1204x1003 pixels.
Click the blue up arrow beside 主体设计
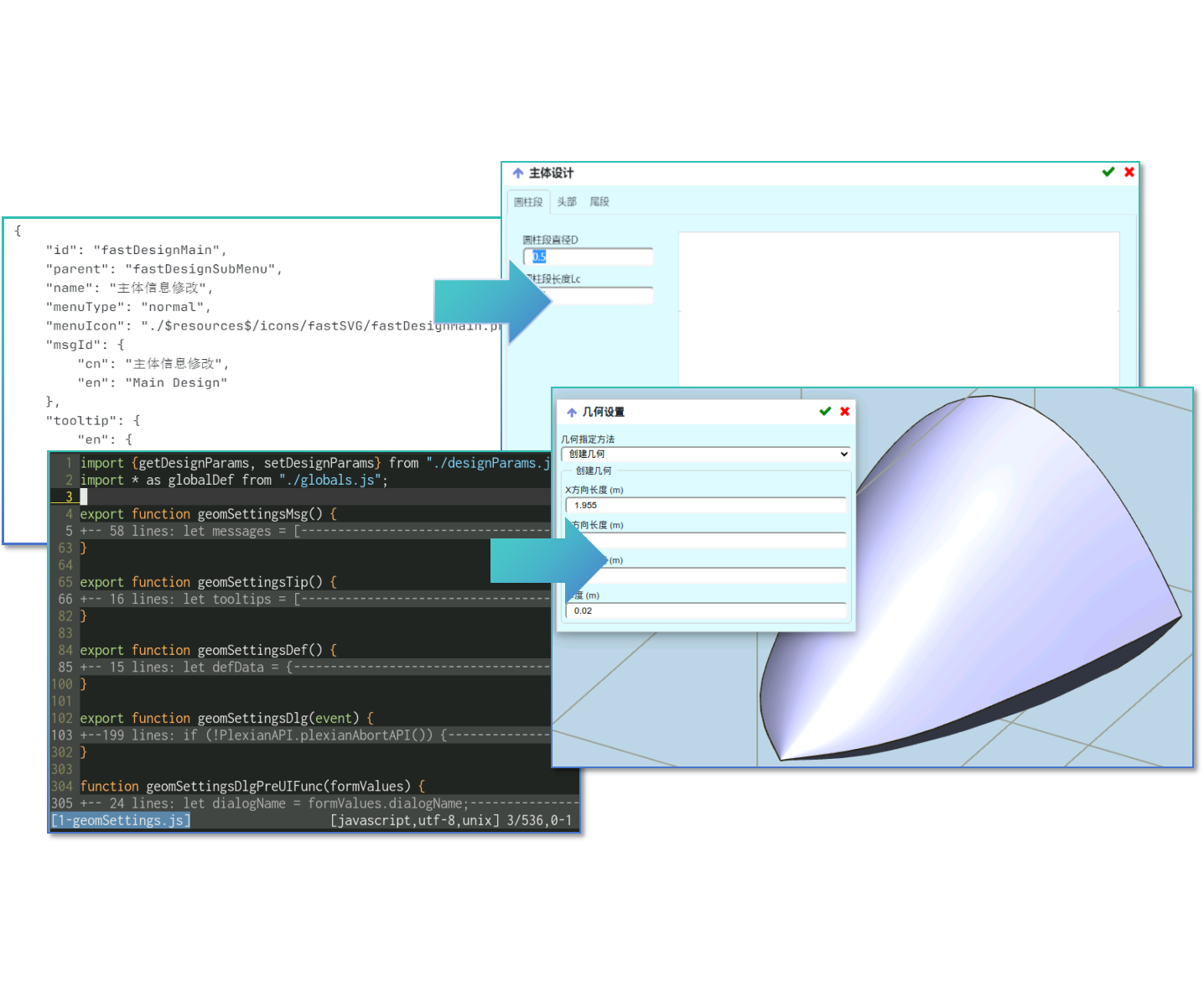click(518, 173)
